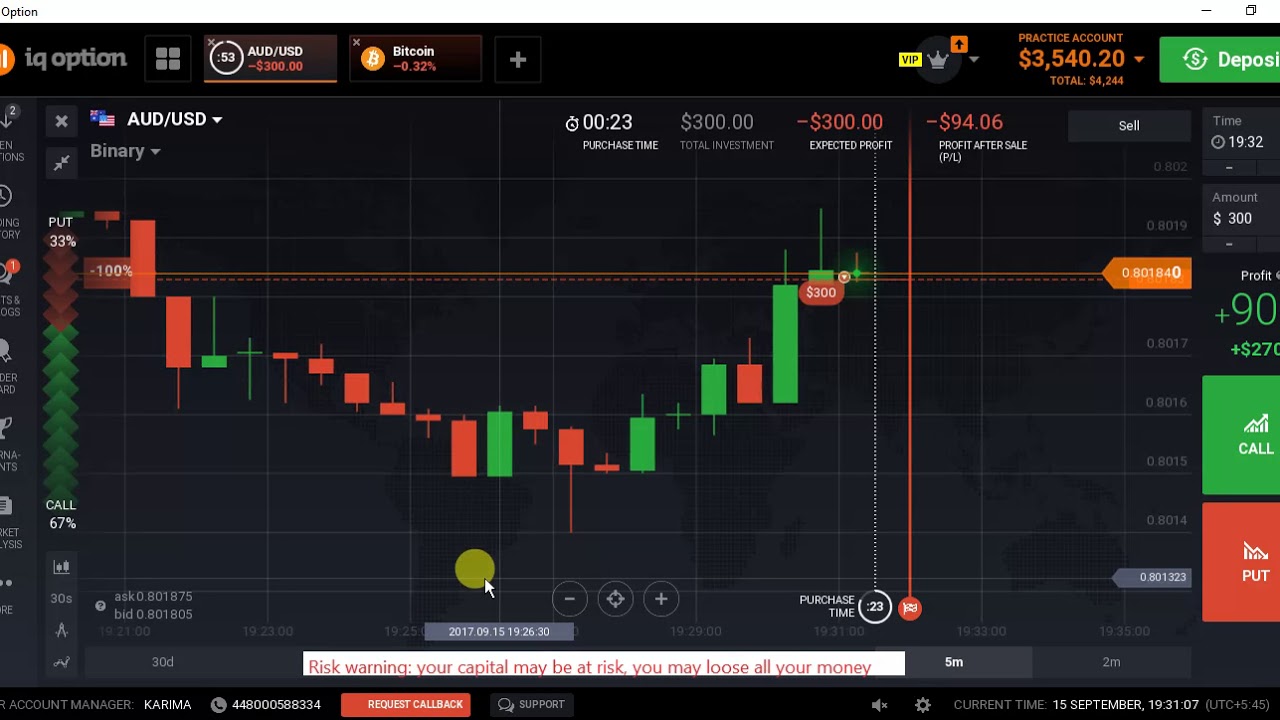Click the green Deposit button

click(x=1220, y=59)
